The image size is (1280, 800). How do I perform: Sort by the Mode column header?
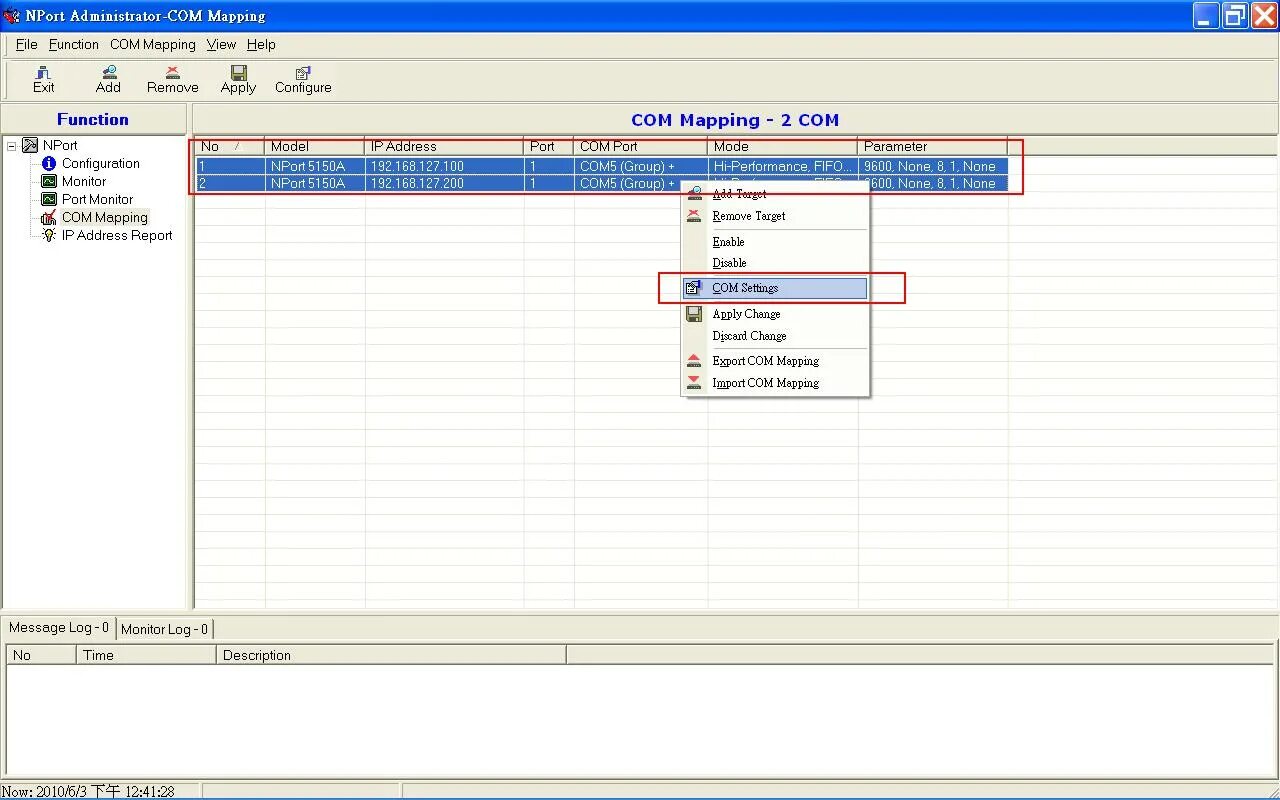pyautogui.click(x=782, y=146)
